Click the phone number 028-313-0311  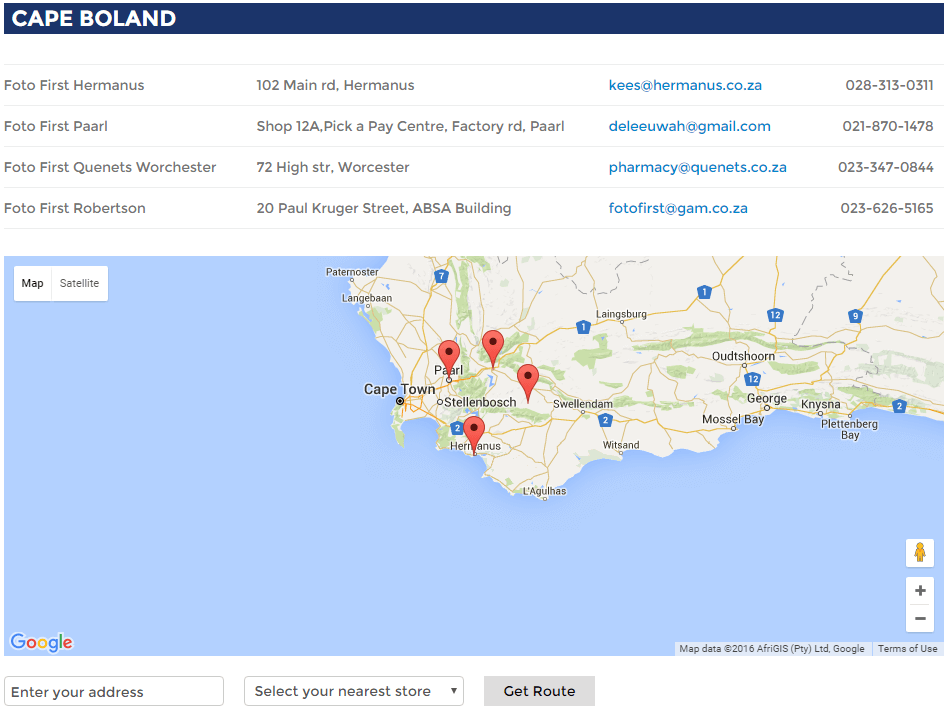tap(889, 85)
